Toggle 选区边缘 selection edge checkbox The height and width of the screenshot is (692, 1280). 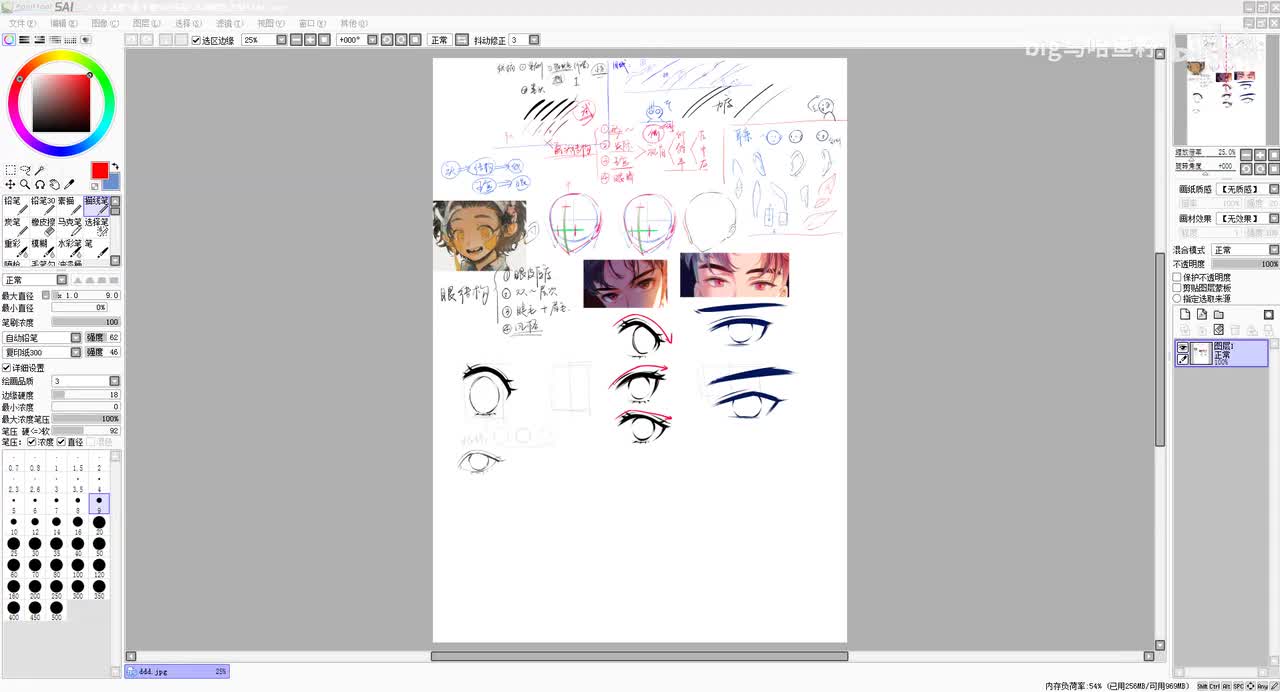point(196,40)
